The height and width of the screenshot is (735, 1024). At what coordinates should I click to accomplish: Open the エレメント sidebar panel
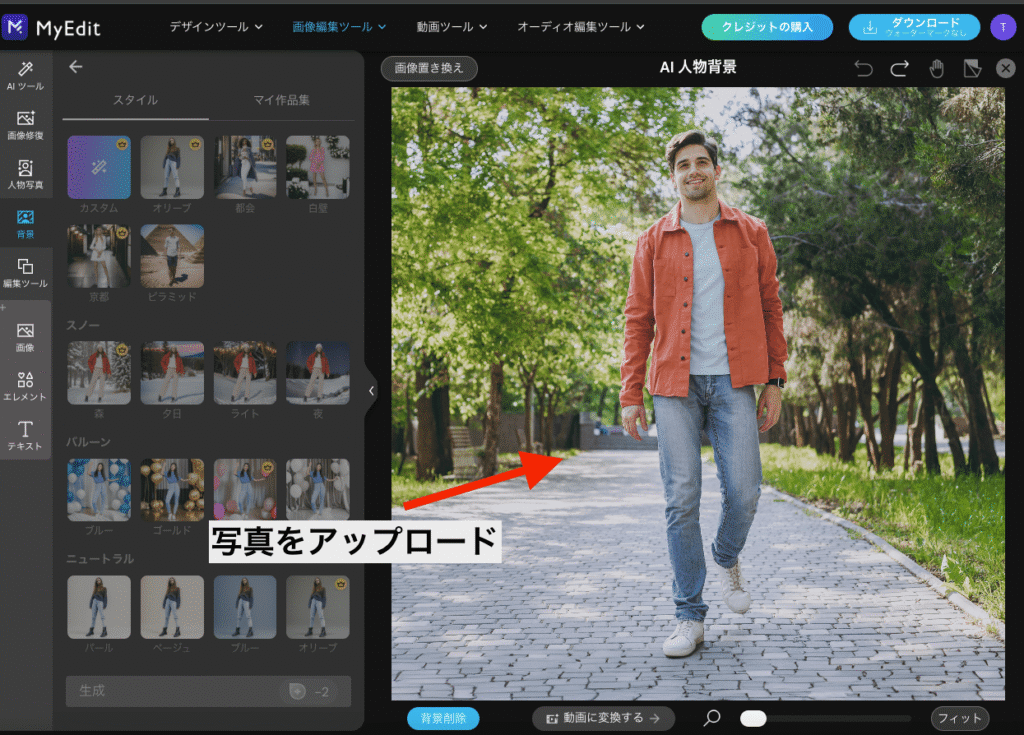point(25,386)
